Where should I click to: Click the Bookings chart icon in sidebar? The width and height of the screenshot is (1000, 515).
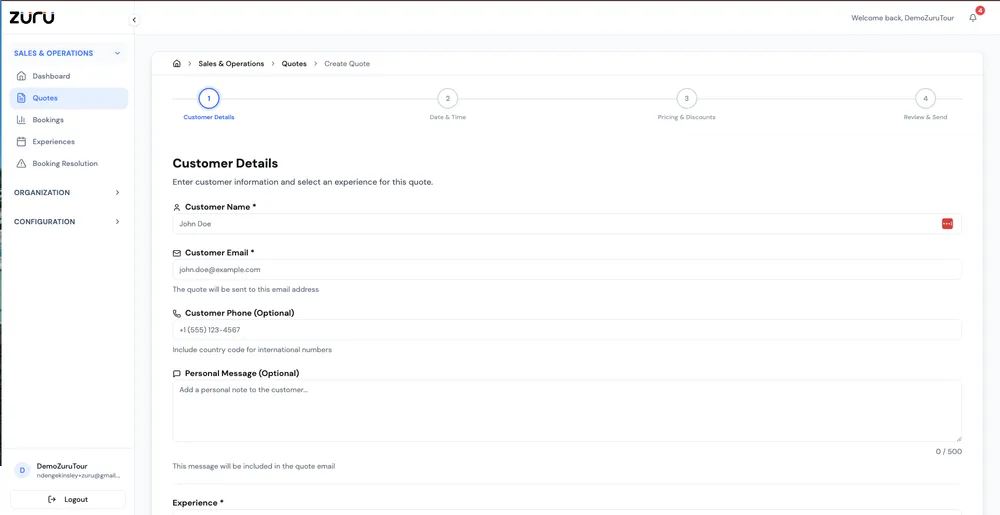tap(21, 120)
